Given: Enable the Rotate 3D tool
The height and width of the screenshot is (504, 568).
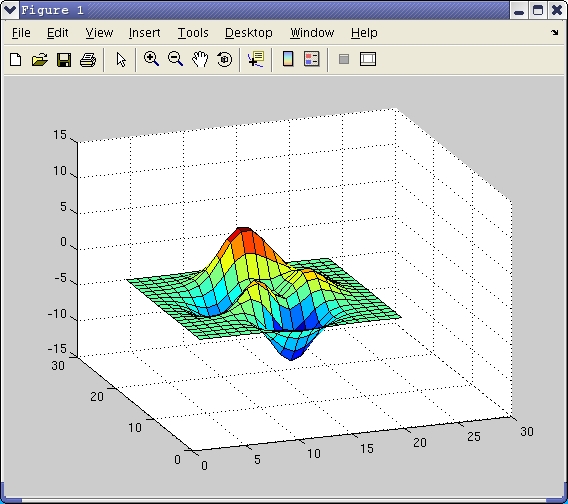Looking at the screenshot, I should pyautogui.click(x=224, y=59).
